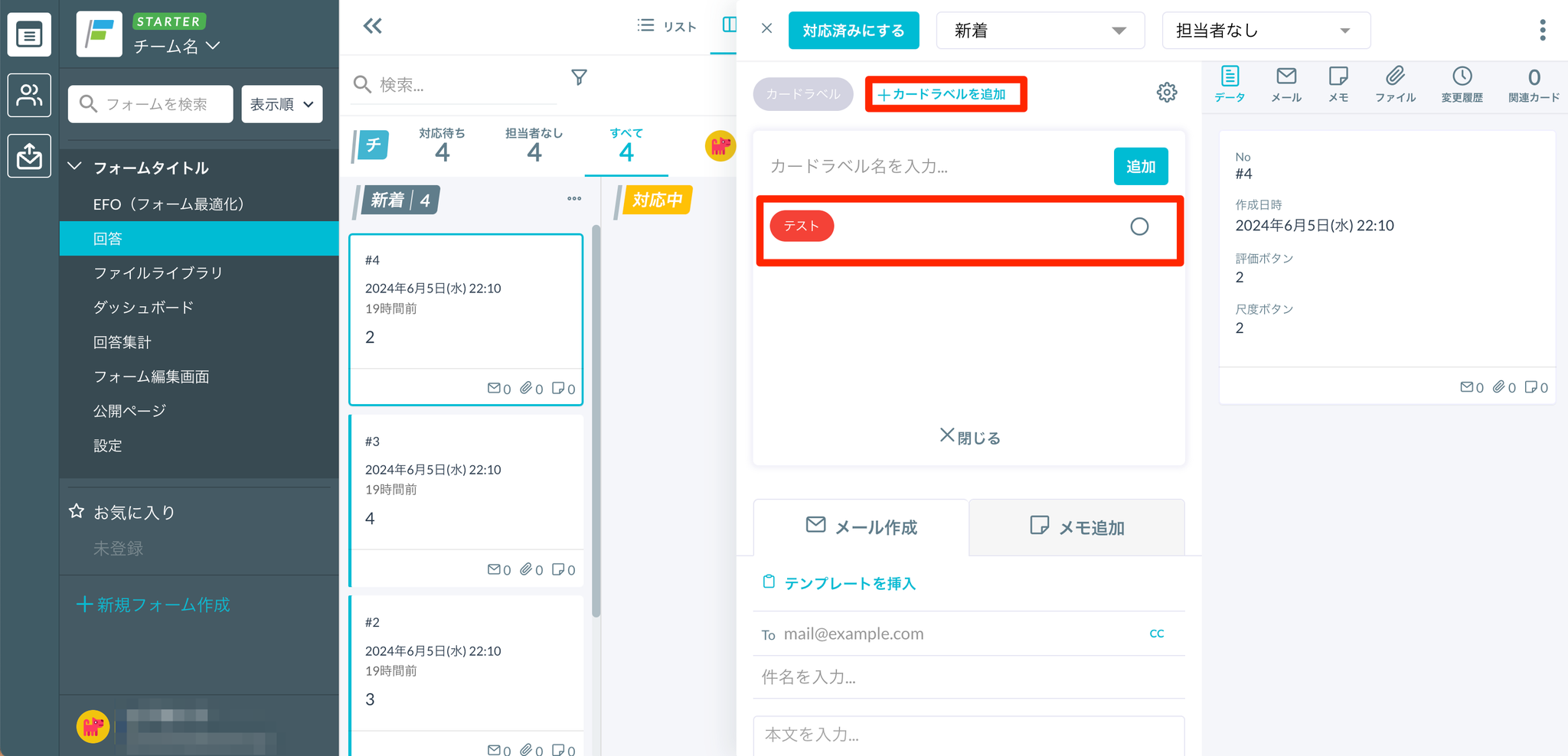Switch to the メモ追加 tab
Screen dimensions: 1568x756
tap(1077, 527)
